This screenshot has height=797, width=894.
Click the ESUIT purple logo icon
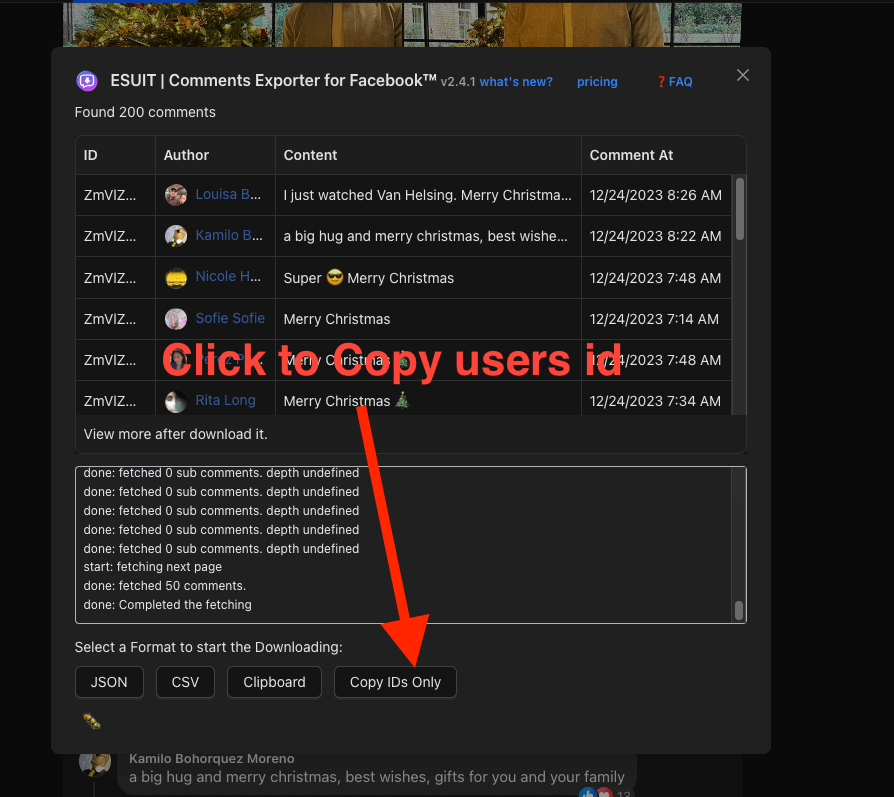pos(87,81)
